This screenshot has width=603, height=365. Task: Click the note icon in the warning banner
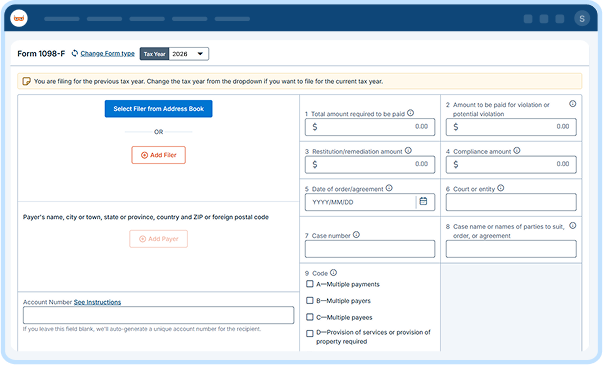[x=27, y=81]
